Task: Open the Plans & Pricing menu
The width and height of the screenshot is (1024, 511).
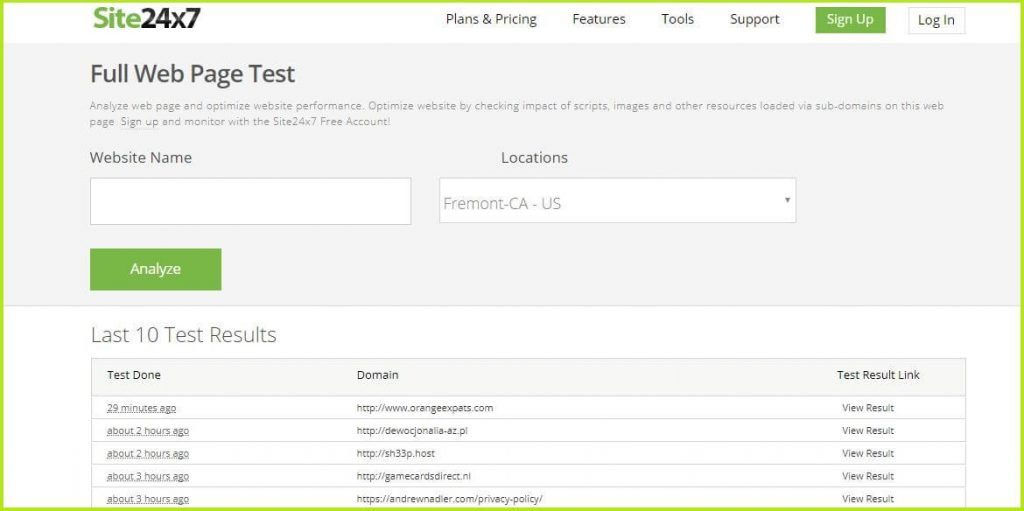Action: [491, 20]
